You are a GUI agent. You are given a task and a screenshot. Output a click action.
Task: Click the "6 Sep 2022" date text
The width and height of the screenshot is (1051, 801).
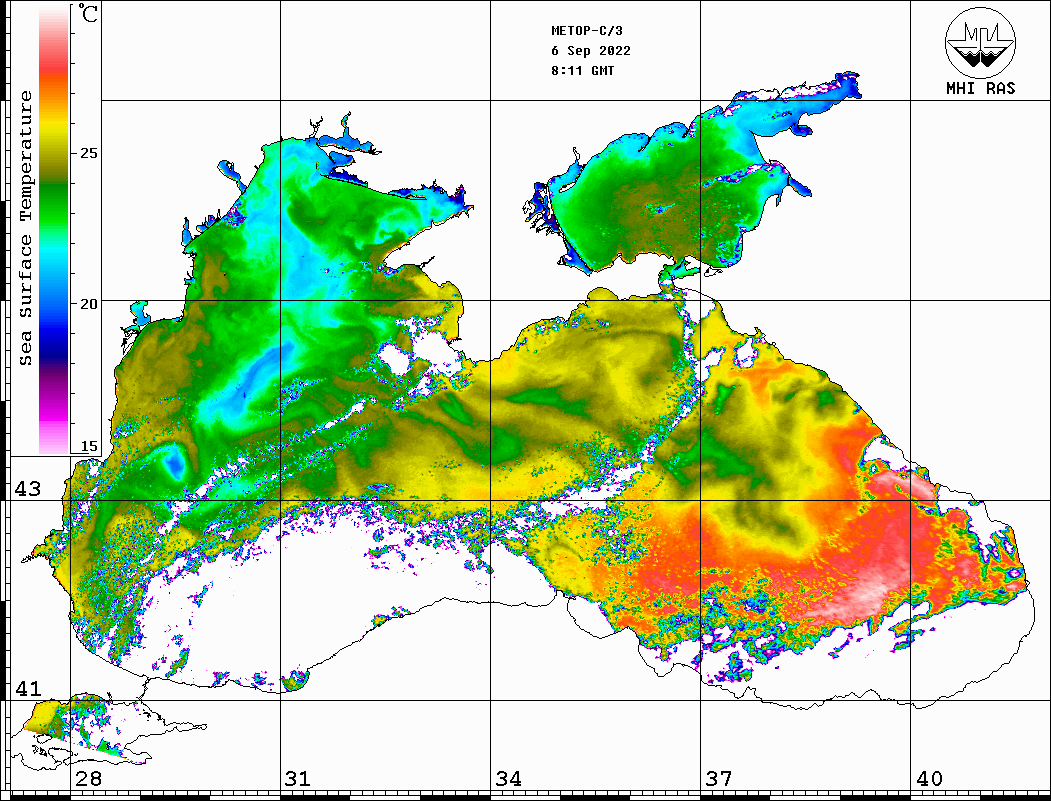(591, 51)
